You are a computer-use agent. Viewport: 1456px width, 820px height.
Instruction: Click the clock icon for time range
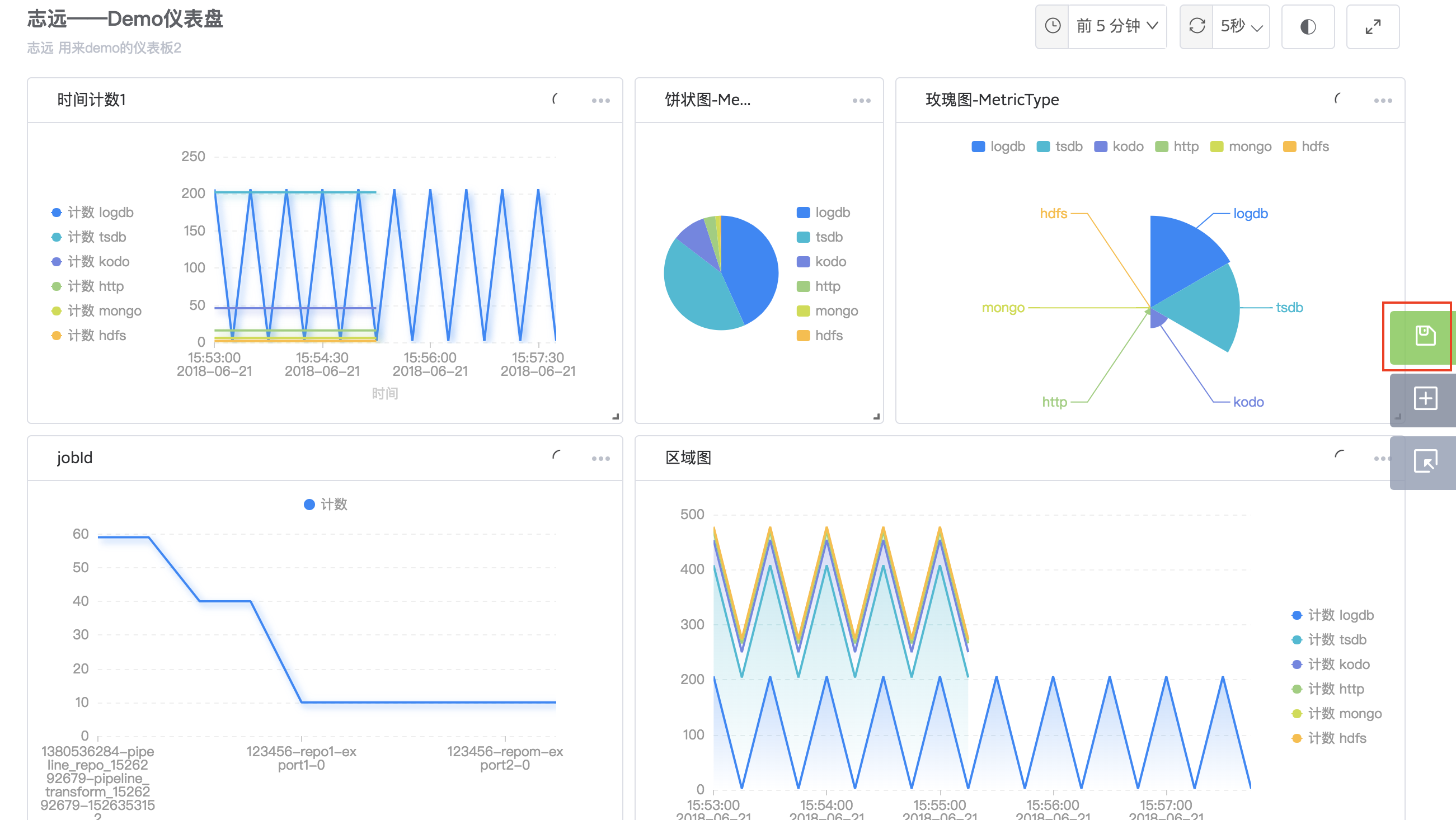point(1053,26)
